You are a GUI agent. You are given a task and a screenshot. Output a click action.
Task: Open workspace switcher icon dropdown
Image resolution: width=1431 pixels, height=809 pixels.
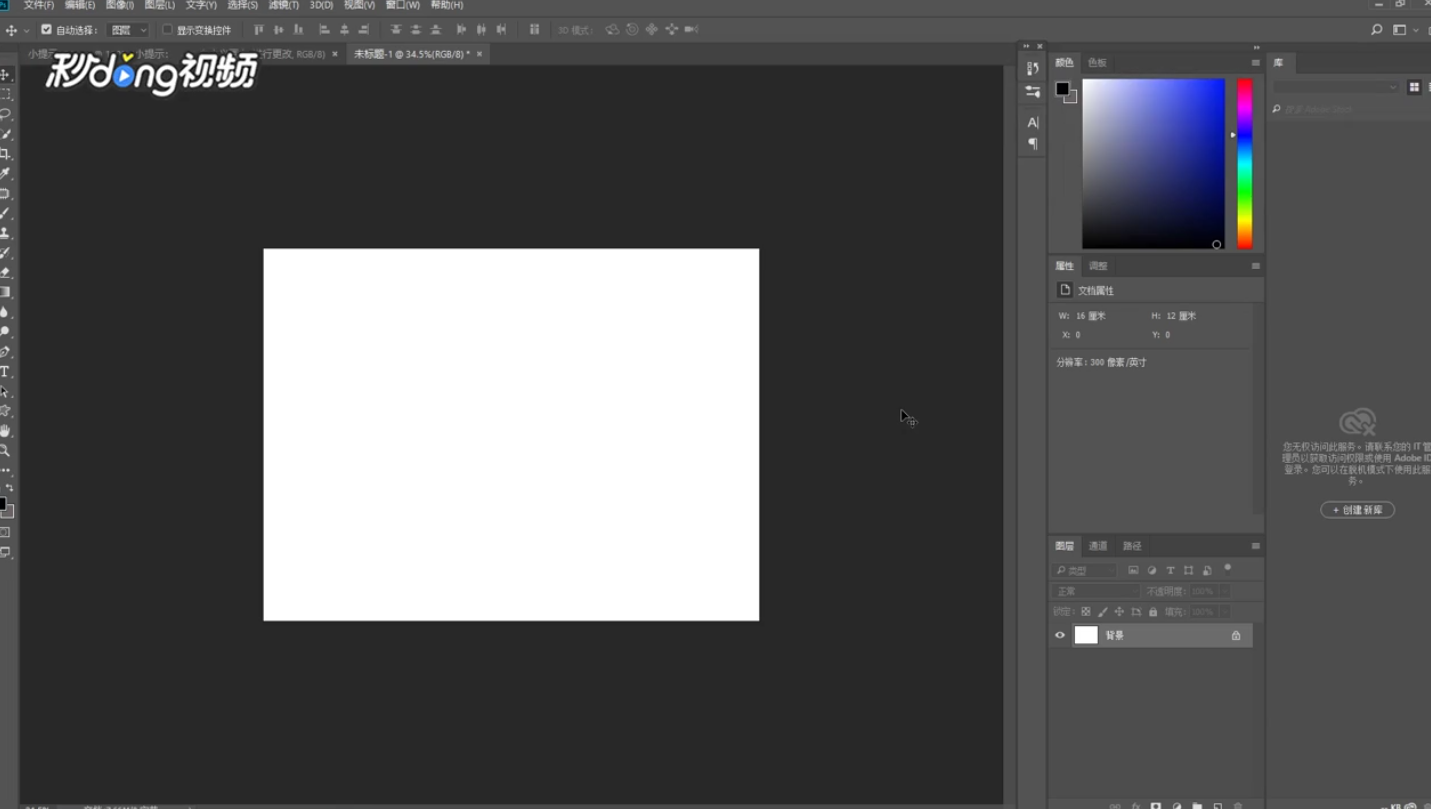[x=1404, y=30]
